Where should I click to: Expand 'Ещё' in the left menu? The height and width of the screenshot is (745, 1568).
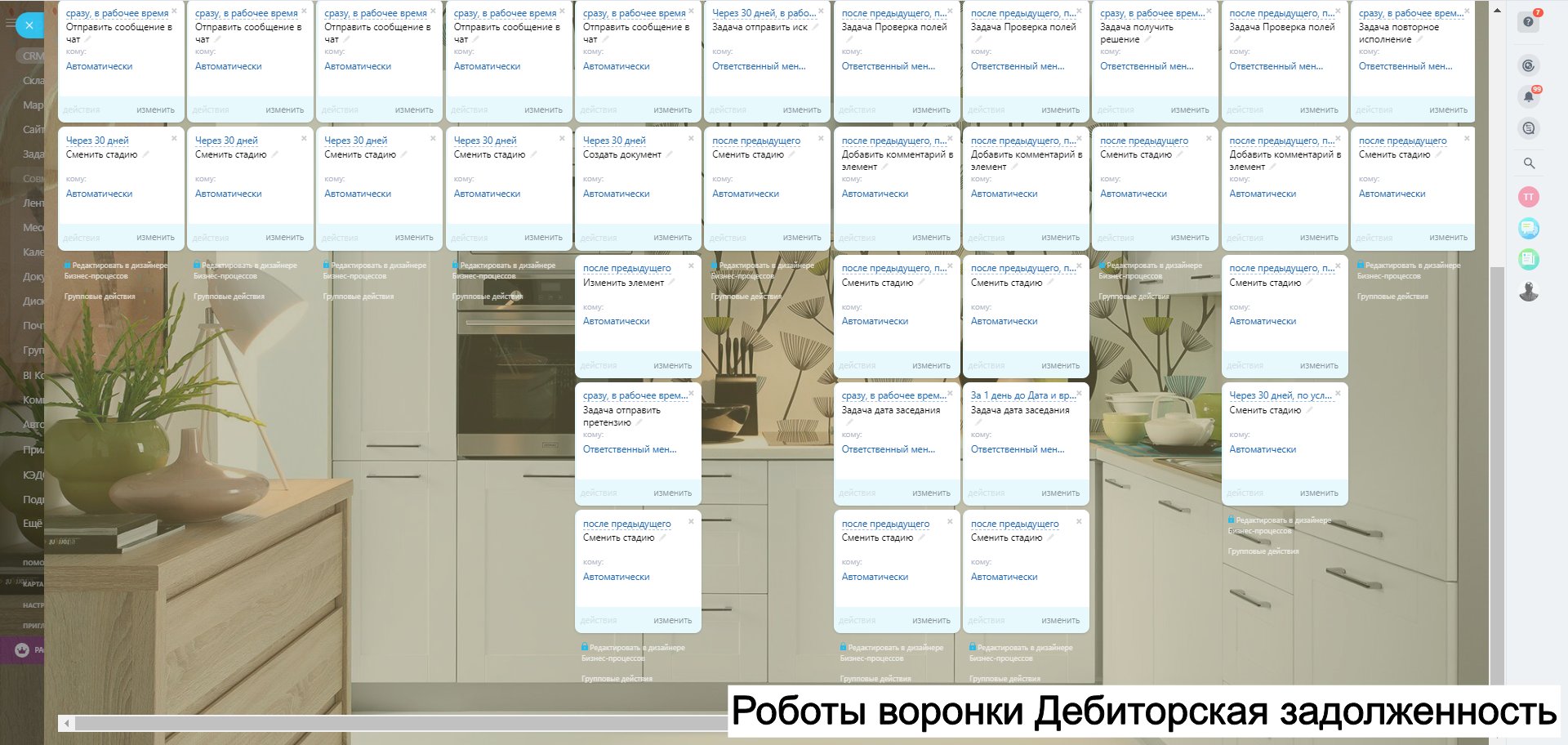[33, 523]
